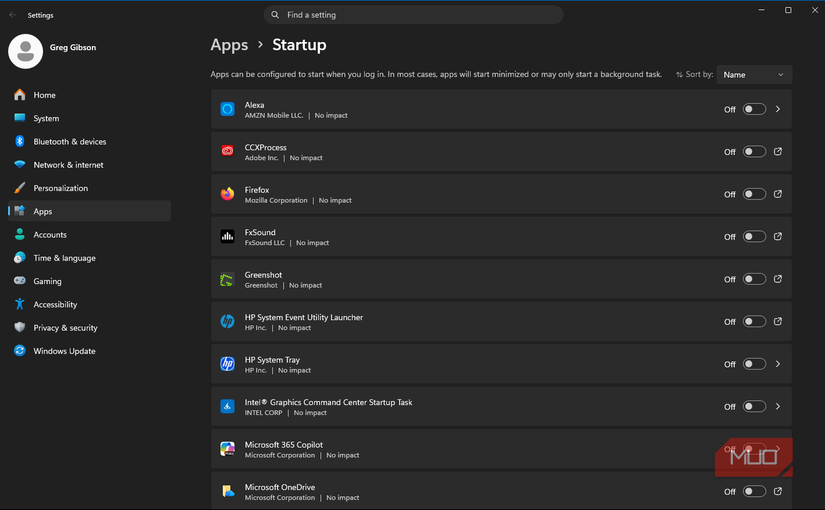Click the Greenshot app icon
825x510 pixels.
point(227,279)
